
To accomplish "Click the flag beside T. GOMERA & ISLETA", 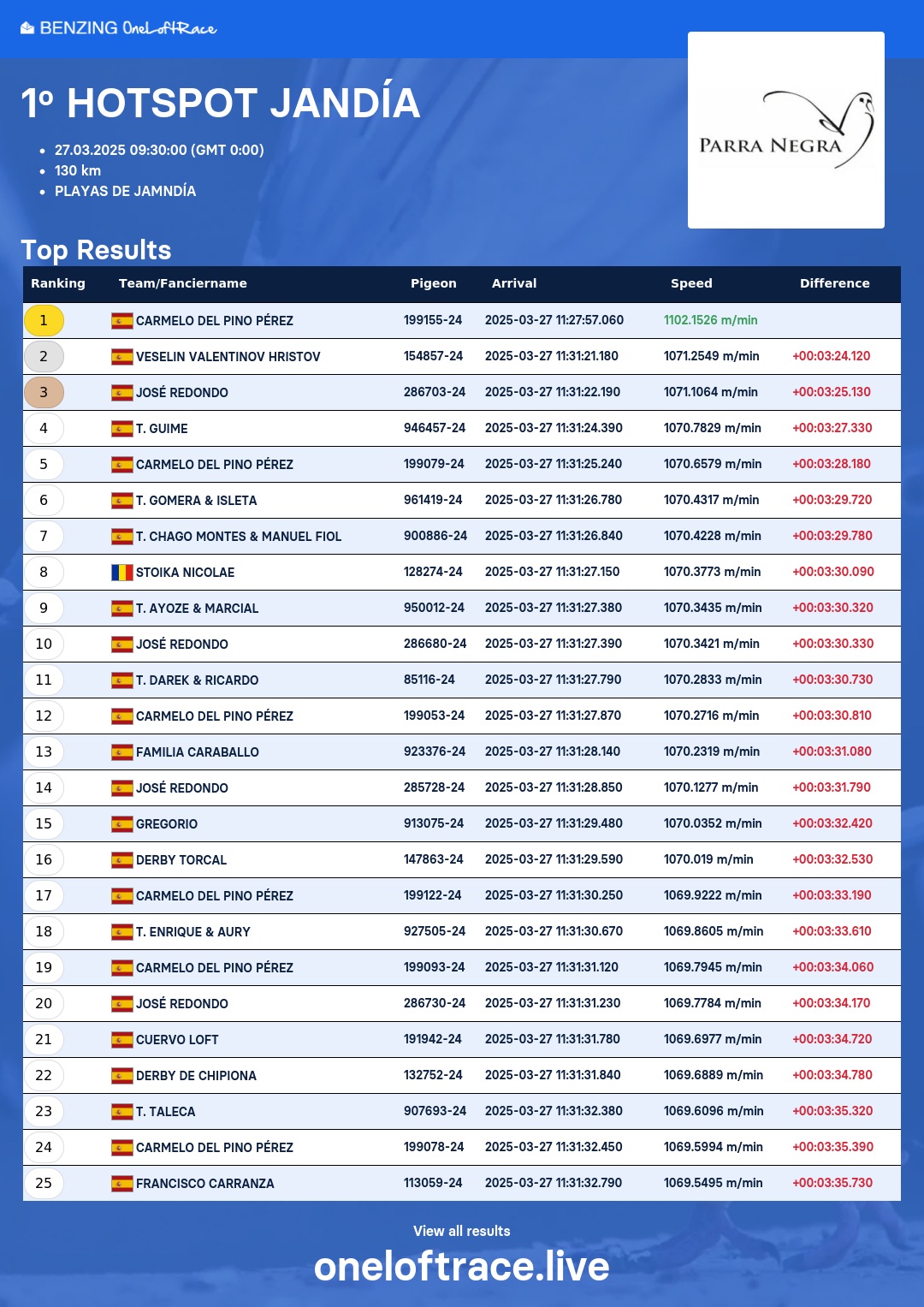I will (122, 501).
